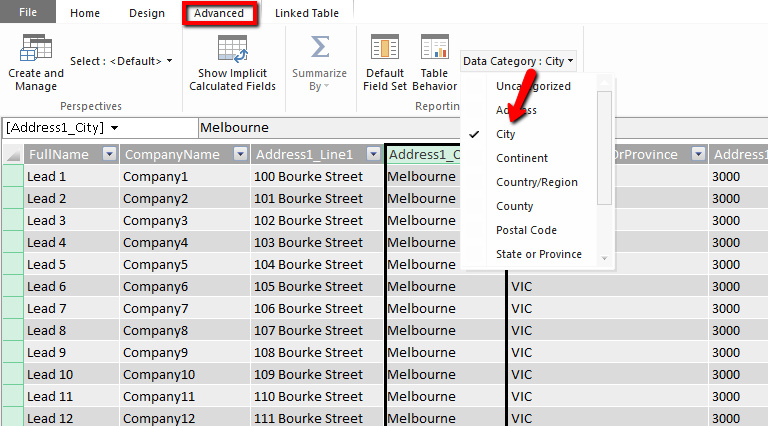Expand the Select perspective dropdown

point(121,61)
